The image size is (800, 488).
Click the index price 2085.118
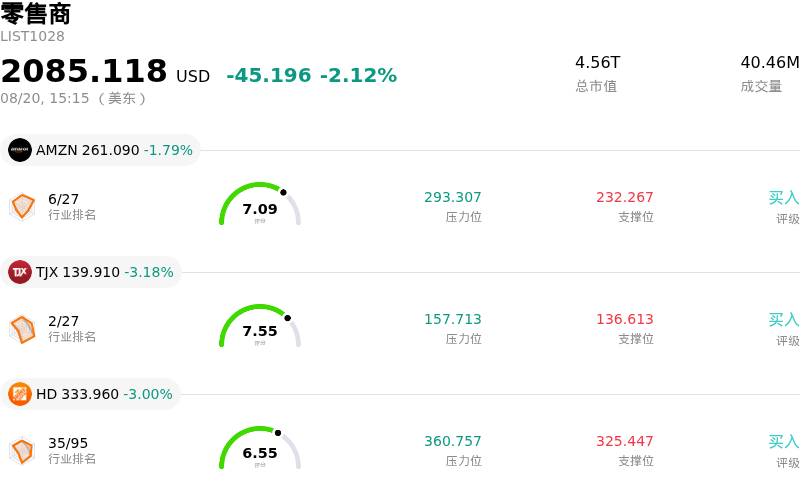pos(84,70)
